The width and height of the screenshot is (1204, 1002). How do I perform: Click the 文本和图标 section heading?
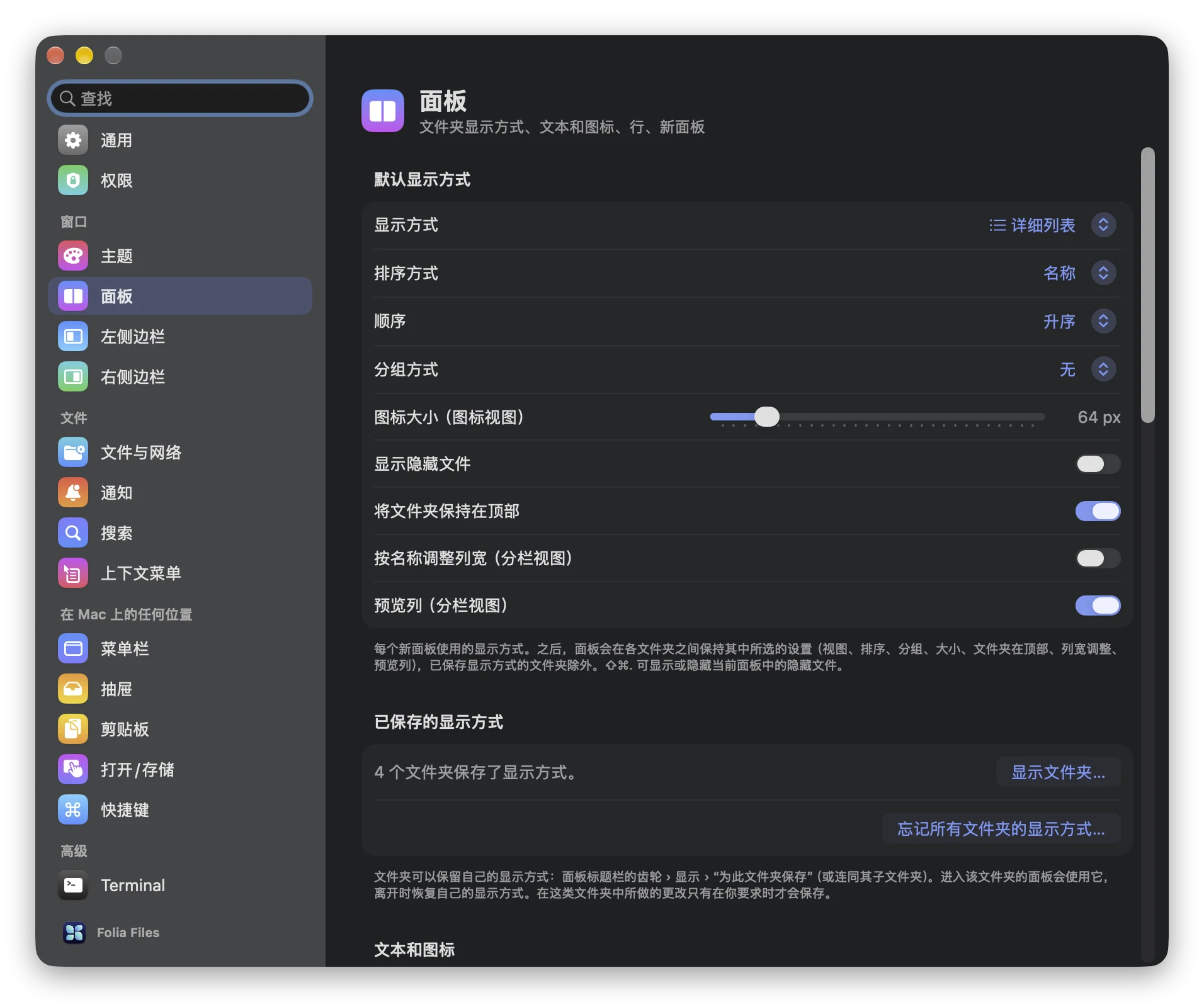[x=414, y=950]
